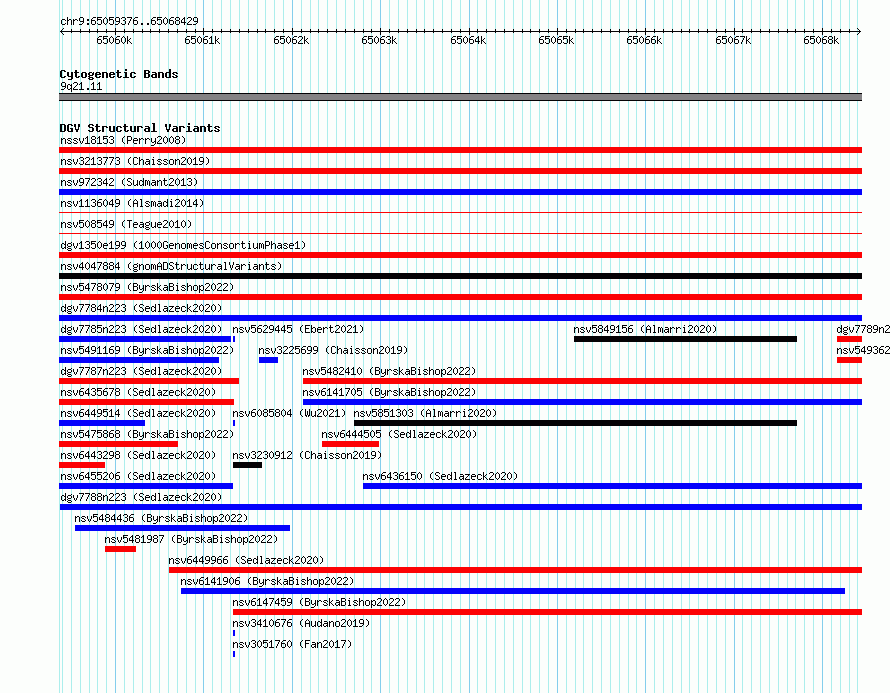Viewport: 890px width, 693px height.
Task: Select nsv6436150 (Sedlazeck2020) label
Action: (x=440, y=476)
